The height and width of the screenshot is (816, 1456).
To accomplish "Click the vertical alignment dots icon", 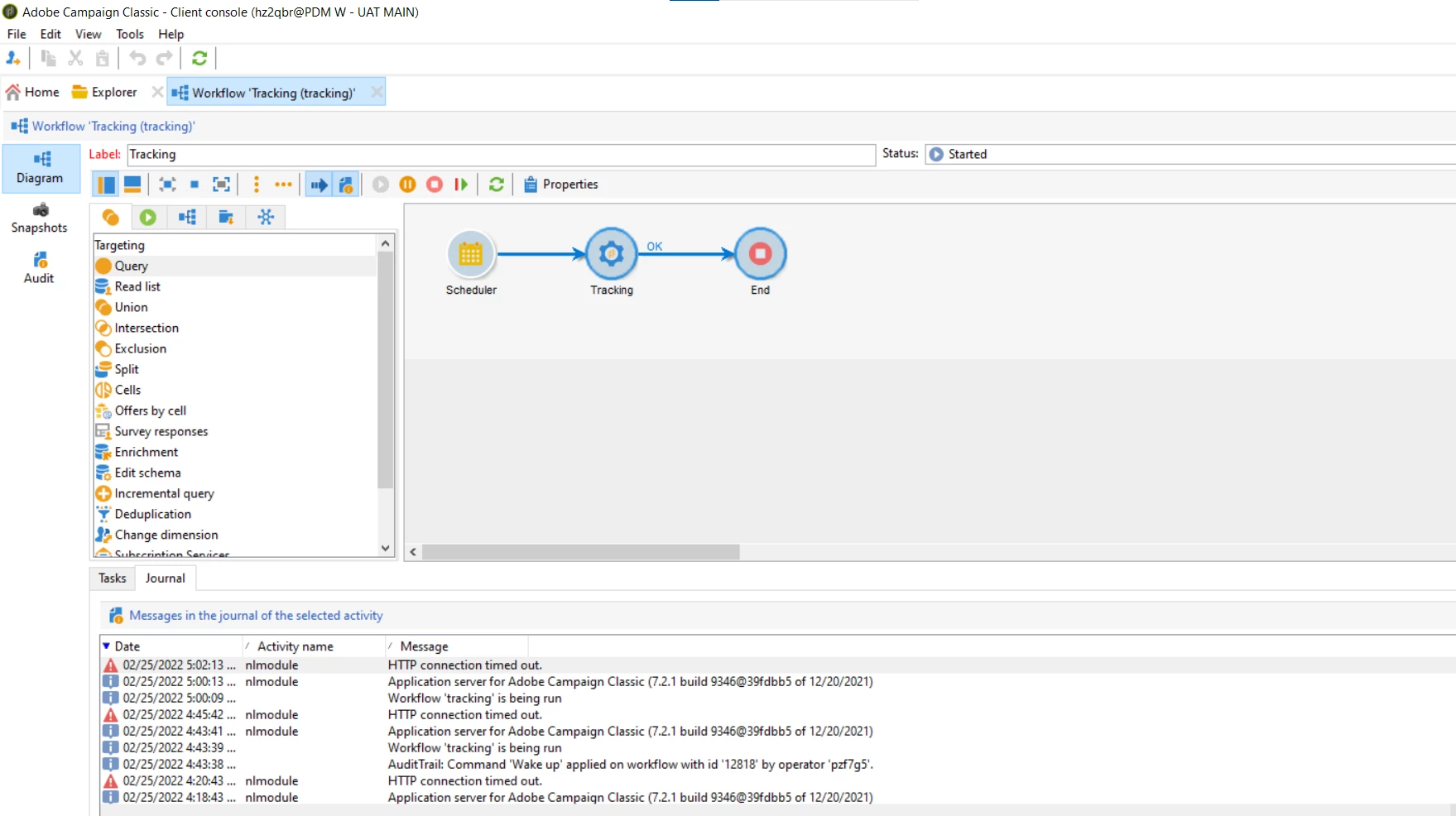I will pos(257,184).
